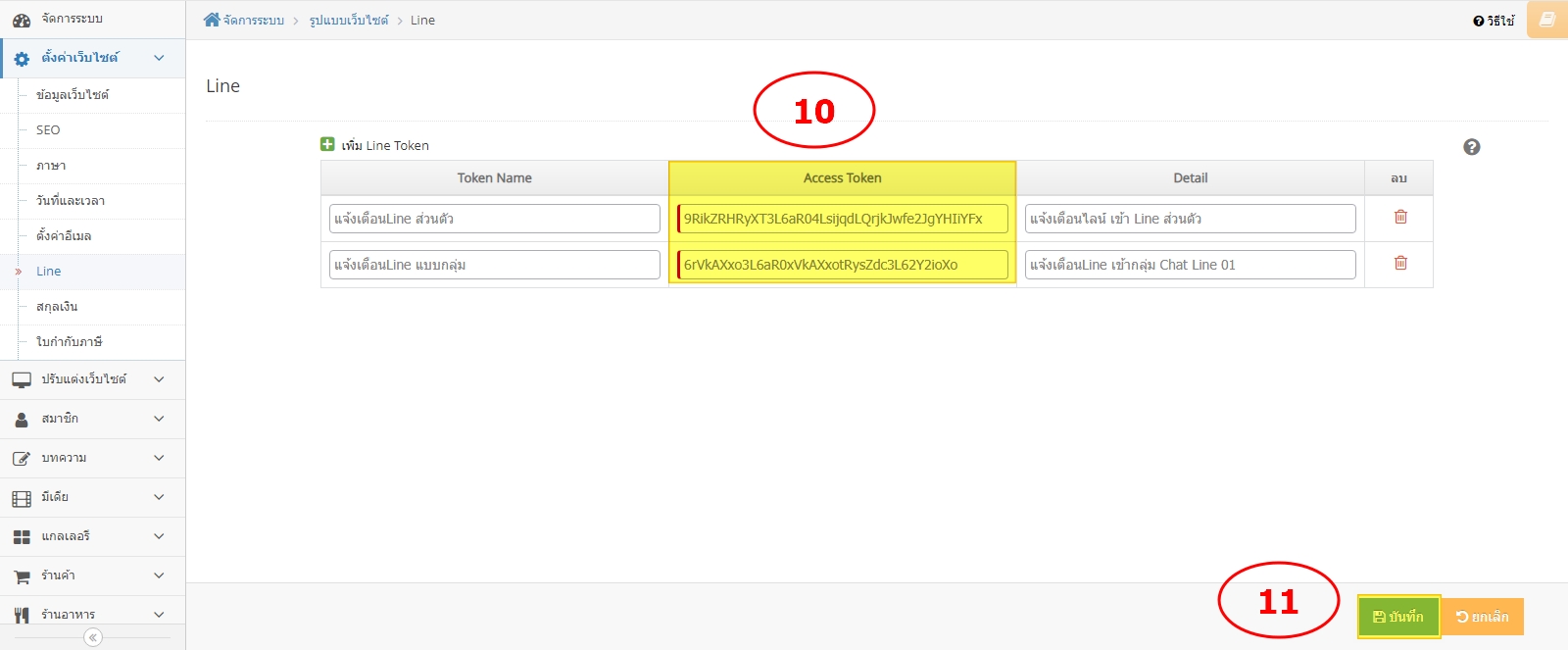Click the green plus icon to add a Line Token

pyautogui.click(x=327, y=144)
